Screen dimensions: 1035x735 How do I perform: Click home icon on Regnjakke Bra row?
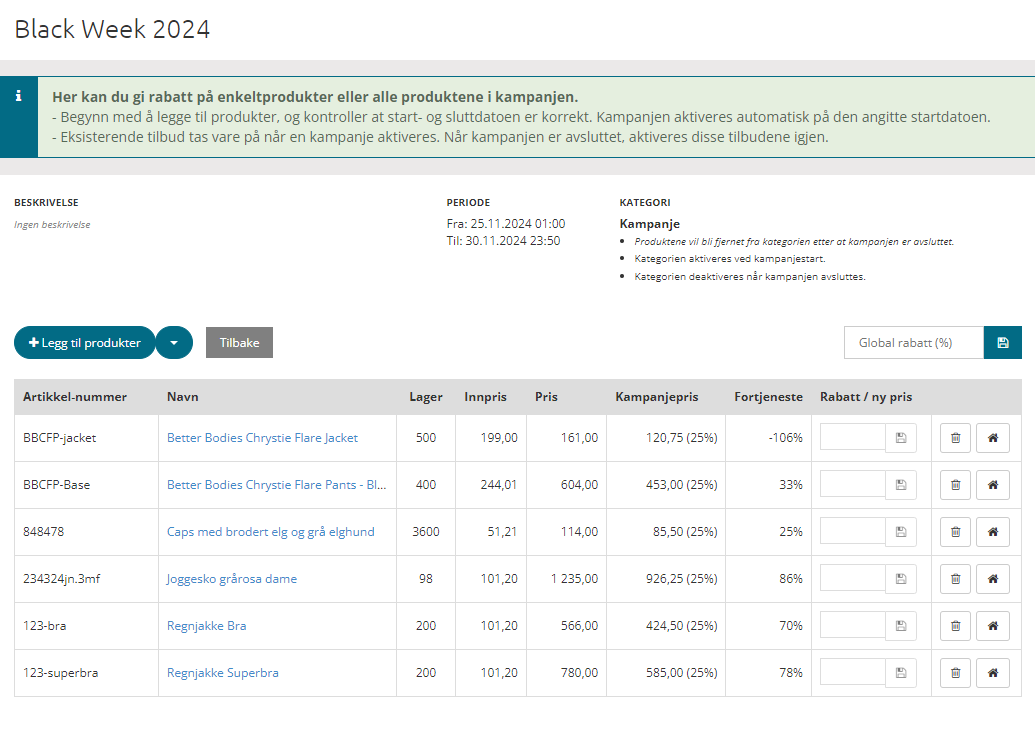(993, 626)
